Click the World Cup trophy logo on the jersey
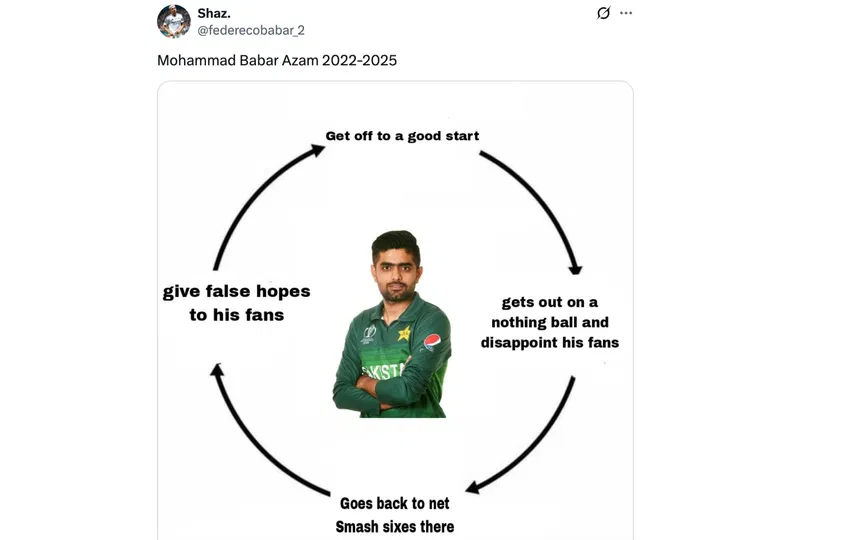The height and width of the screenshot is (540, 864). point(369,334)
